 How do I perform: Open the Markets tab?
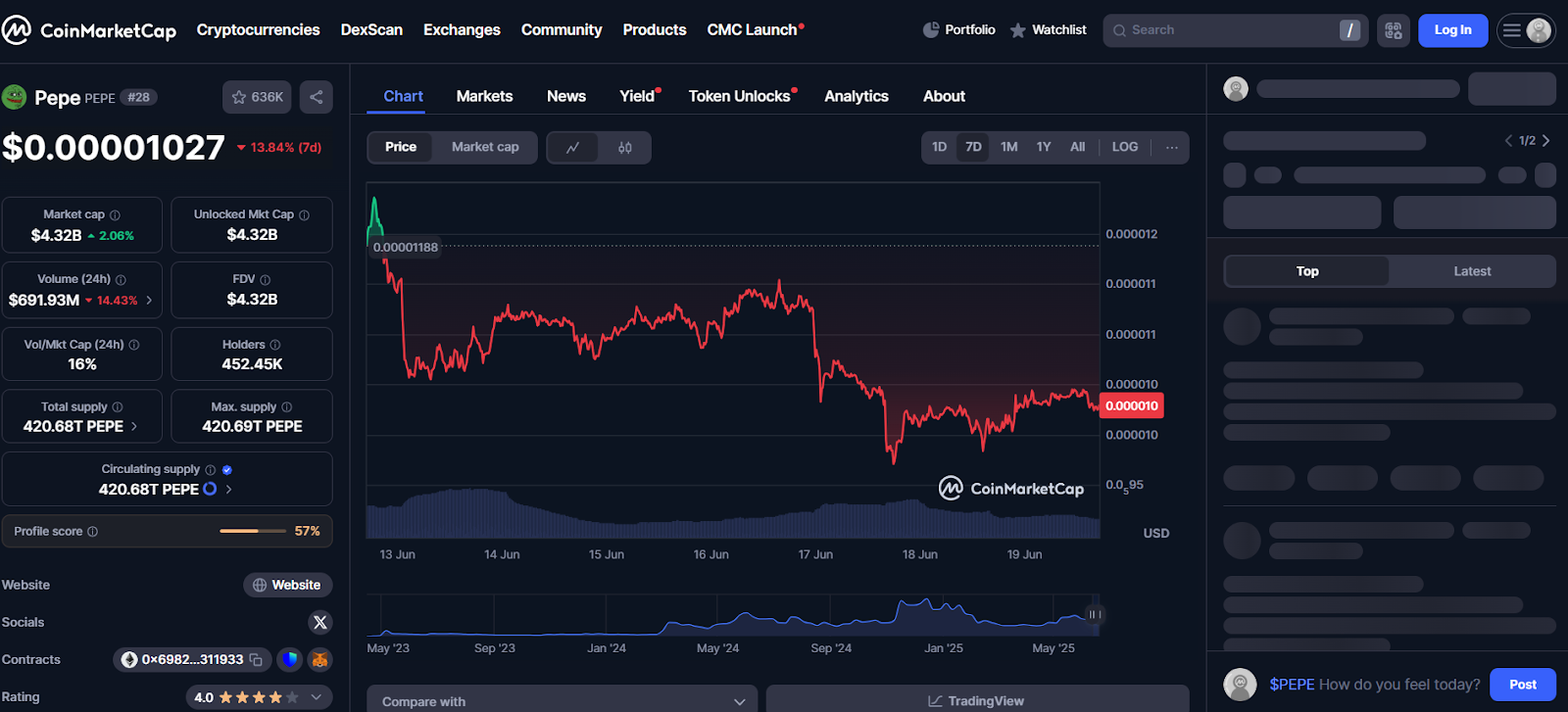point(484,96)
